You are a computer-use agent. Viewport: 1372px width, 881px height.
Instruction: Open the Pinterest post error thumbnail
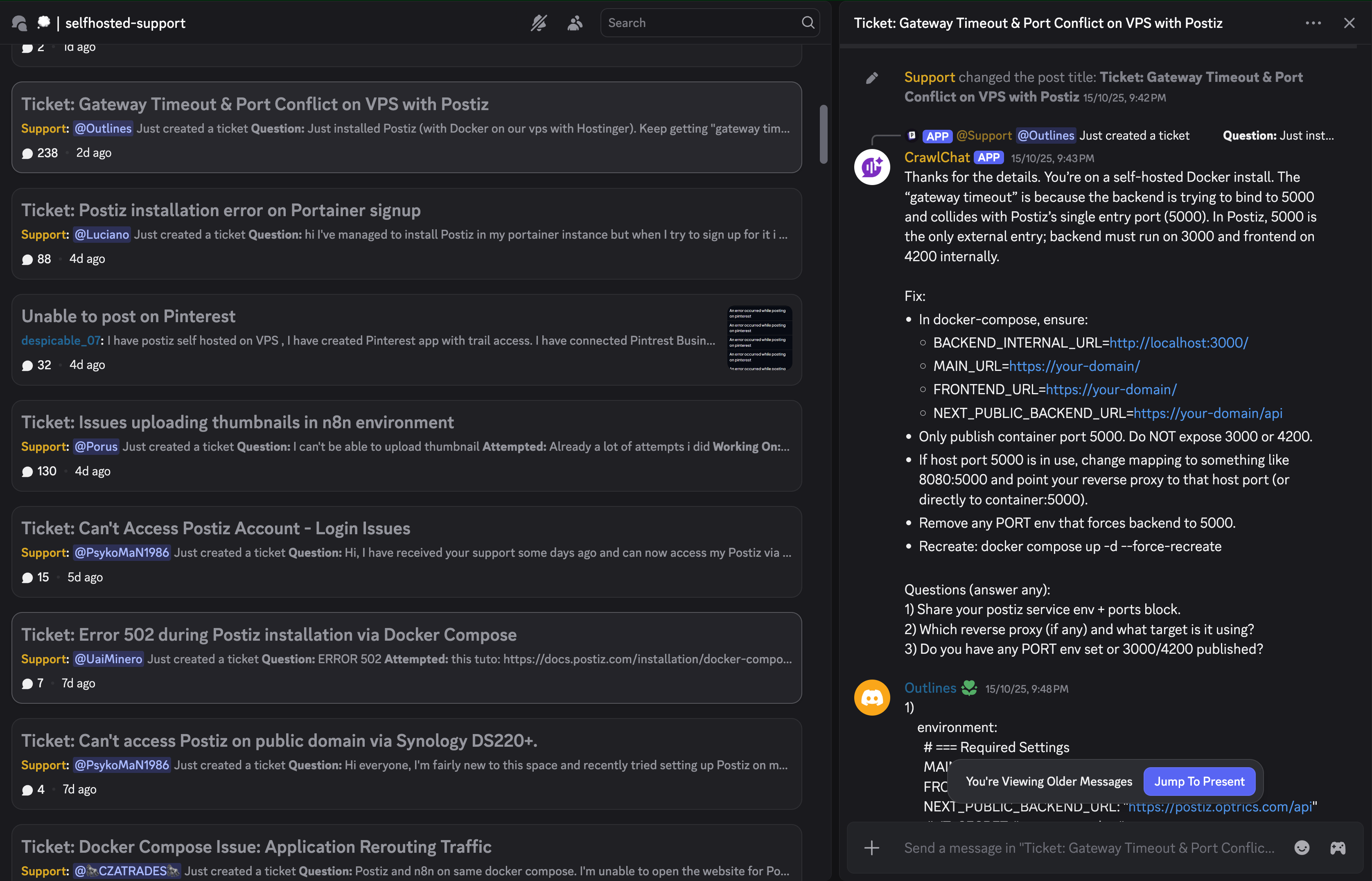(x=760, y=339)
